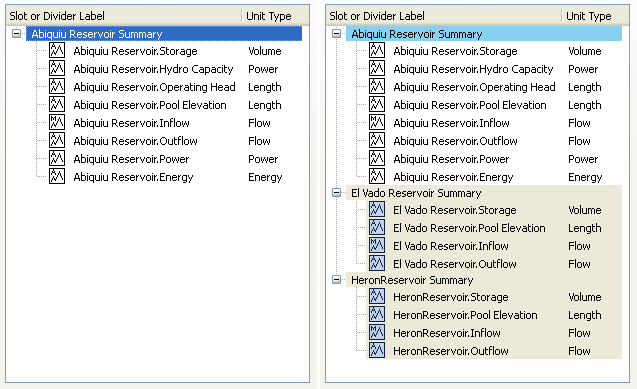
Task: Select Abiquiu Reservoir.Storage row text in left panel
Action: (x=135, y=51)
